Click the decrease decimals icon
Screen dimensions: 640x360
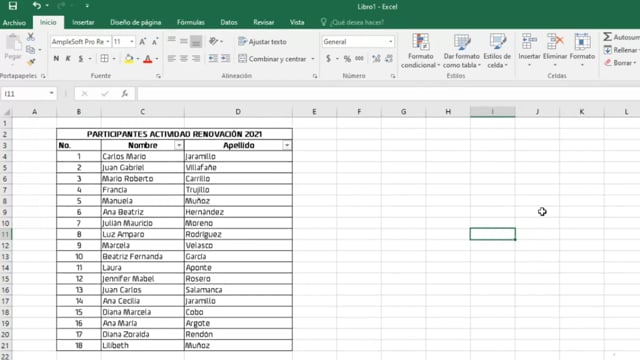click(x=389, y=59)
